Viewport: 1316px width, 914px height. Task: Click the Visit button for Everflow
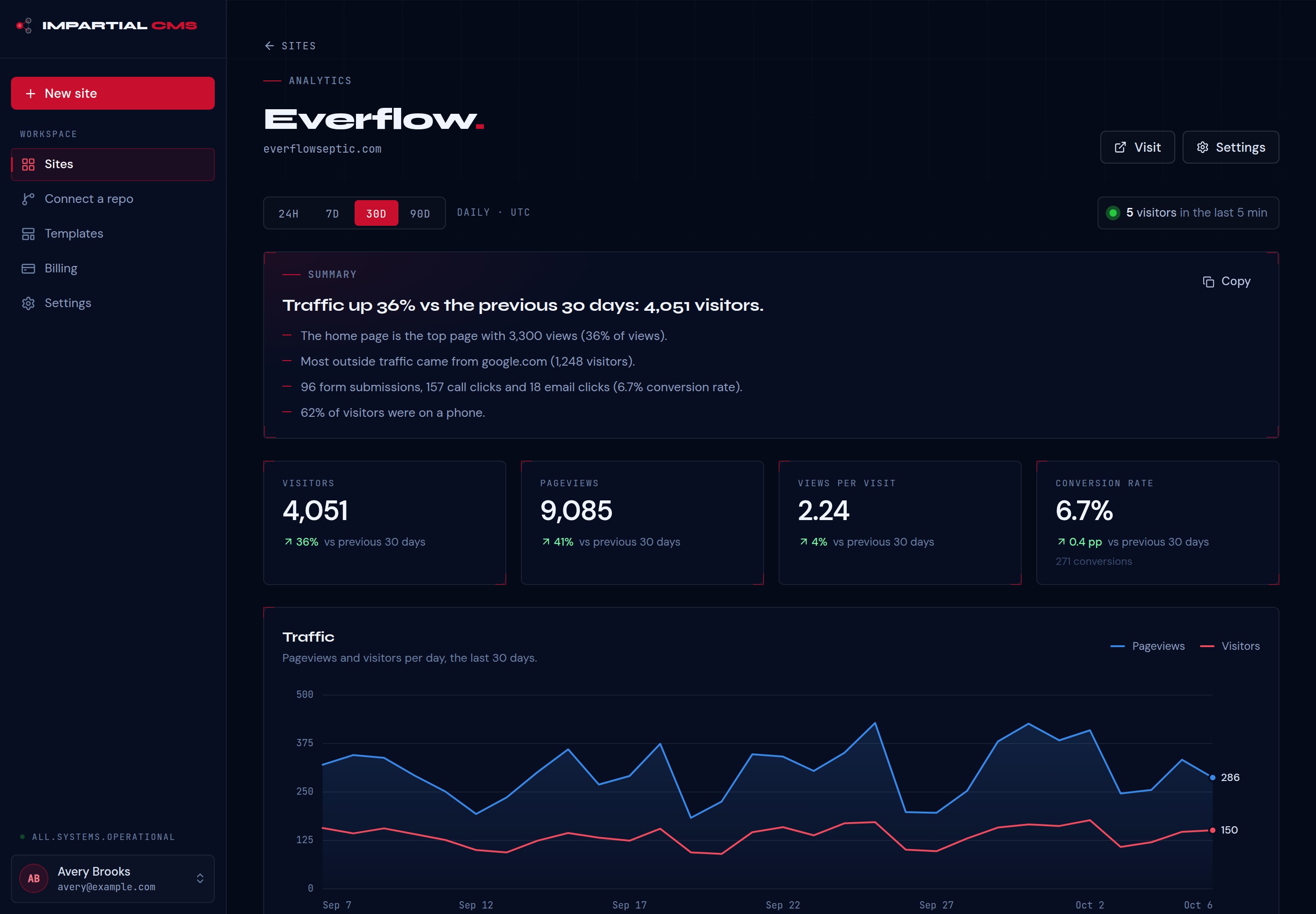(x=1137, y=147)
